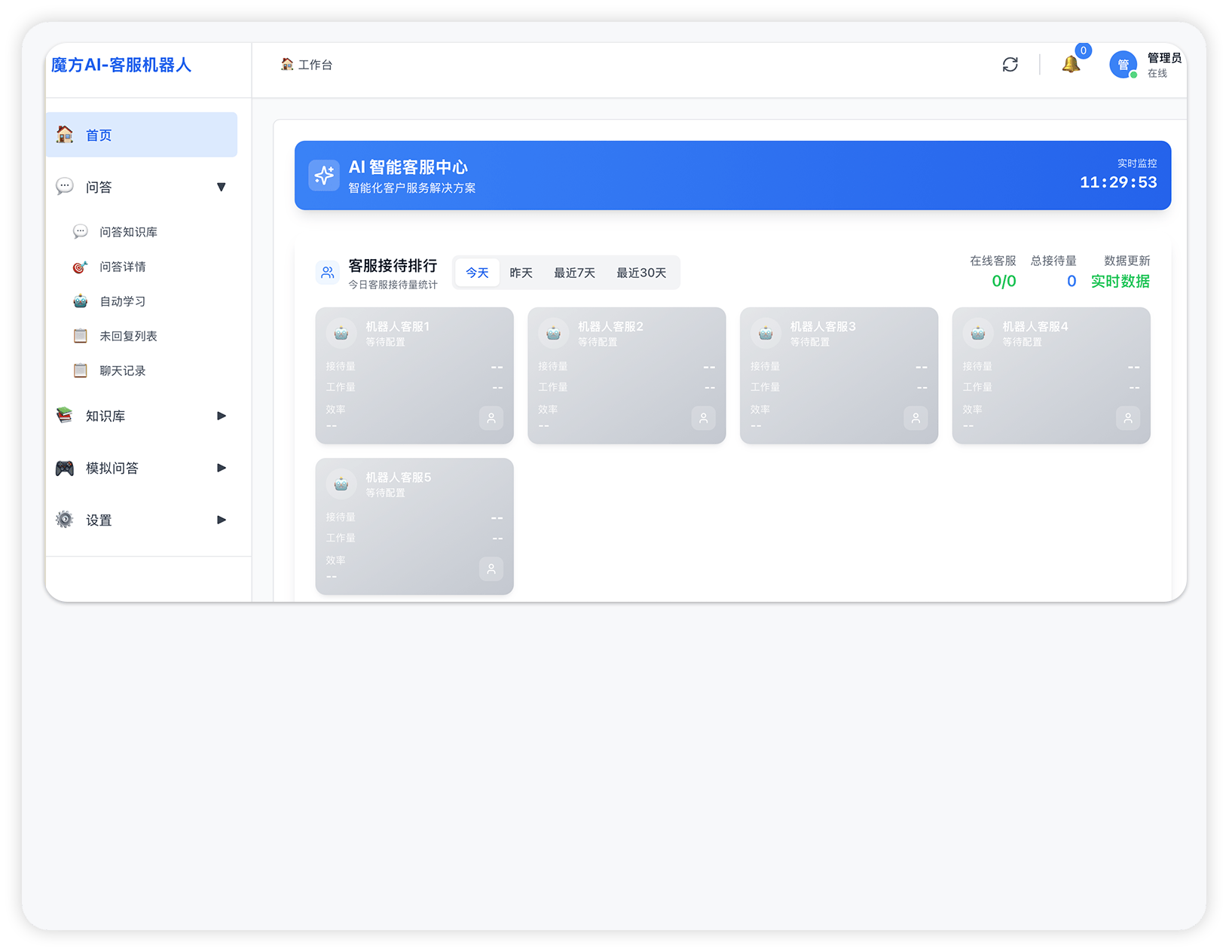Click the 客服接待排行 people icon
The height and width of the screenshot is (952, 1232).
[328, 273]
